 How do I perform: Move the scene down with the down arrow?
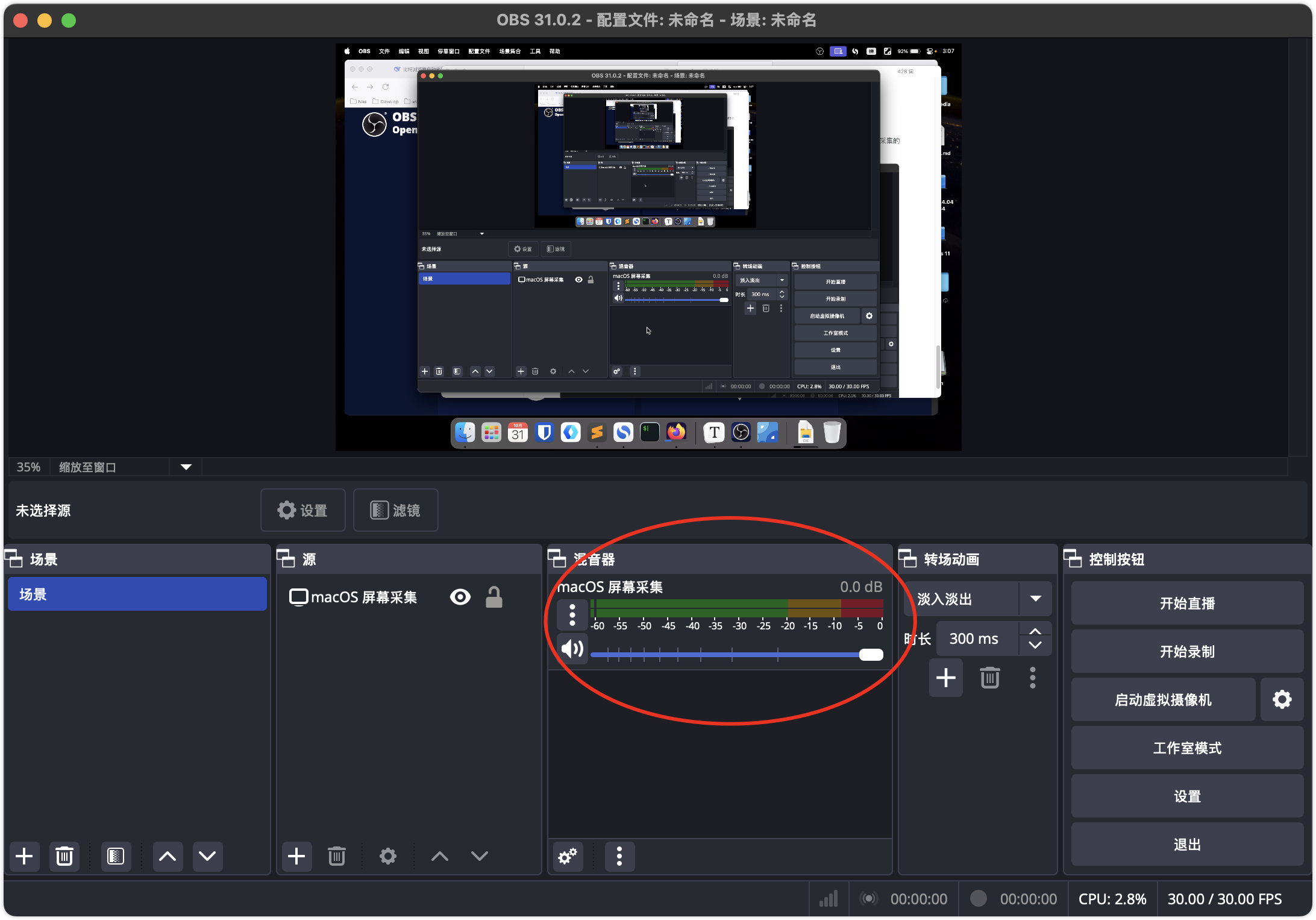207,856
